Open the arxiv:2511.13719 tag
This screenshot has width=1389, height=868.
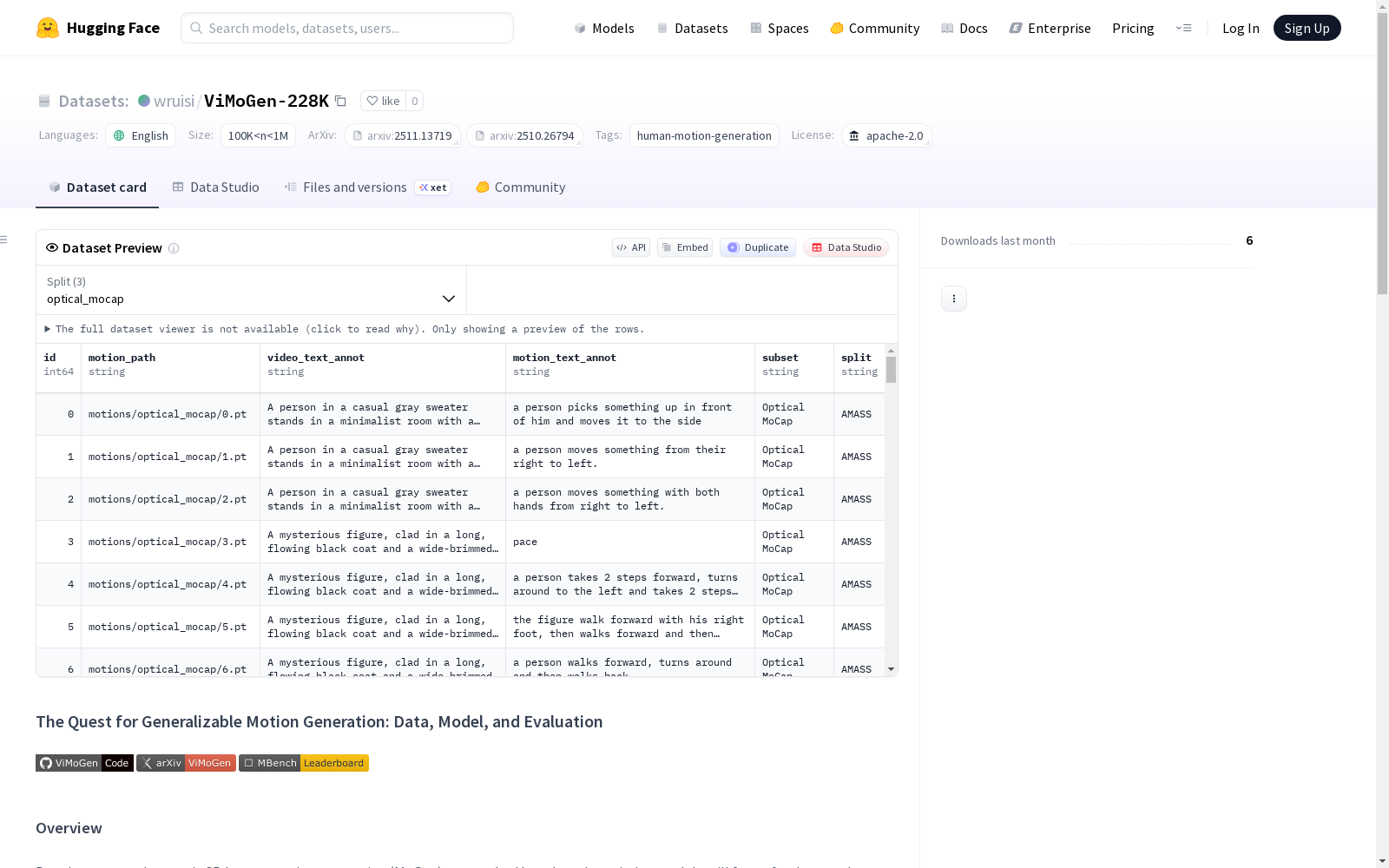click(402, 135)
